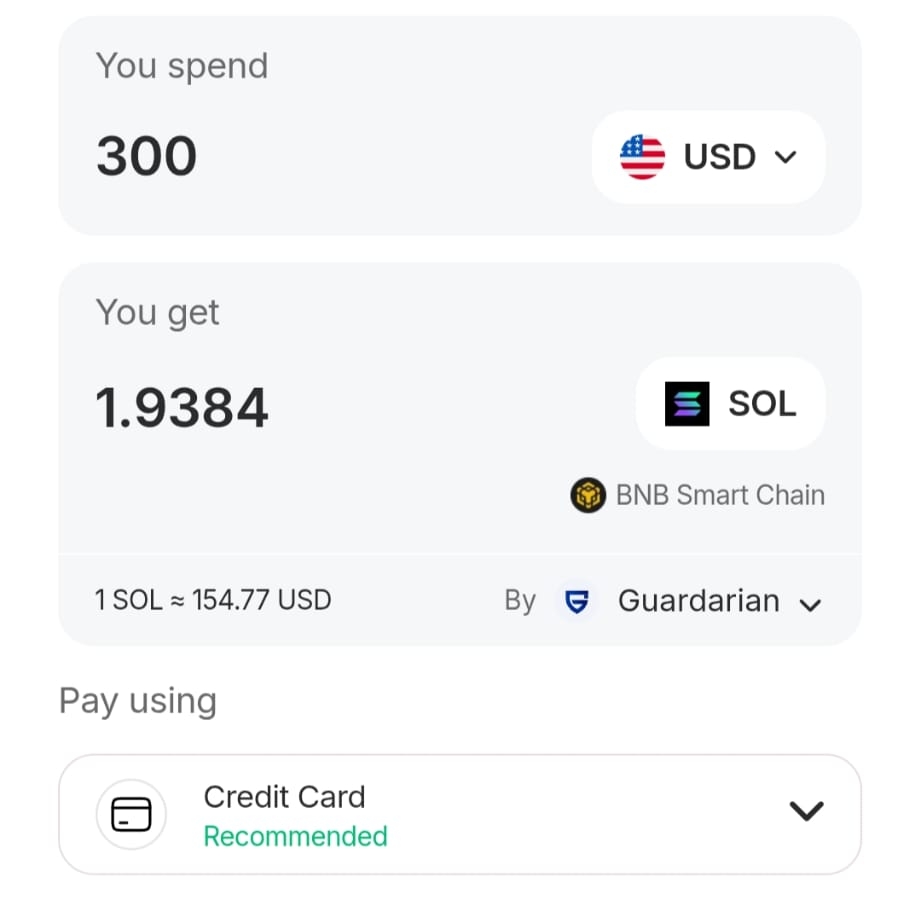Click the You get label
921x905 pixels.
tap(157, 313)
